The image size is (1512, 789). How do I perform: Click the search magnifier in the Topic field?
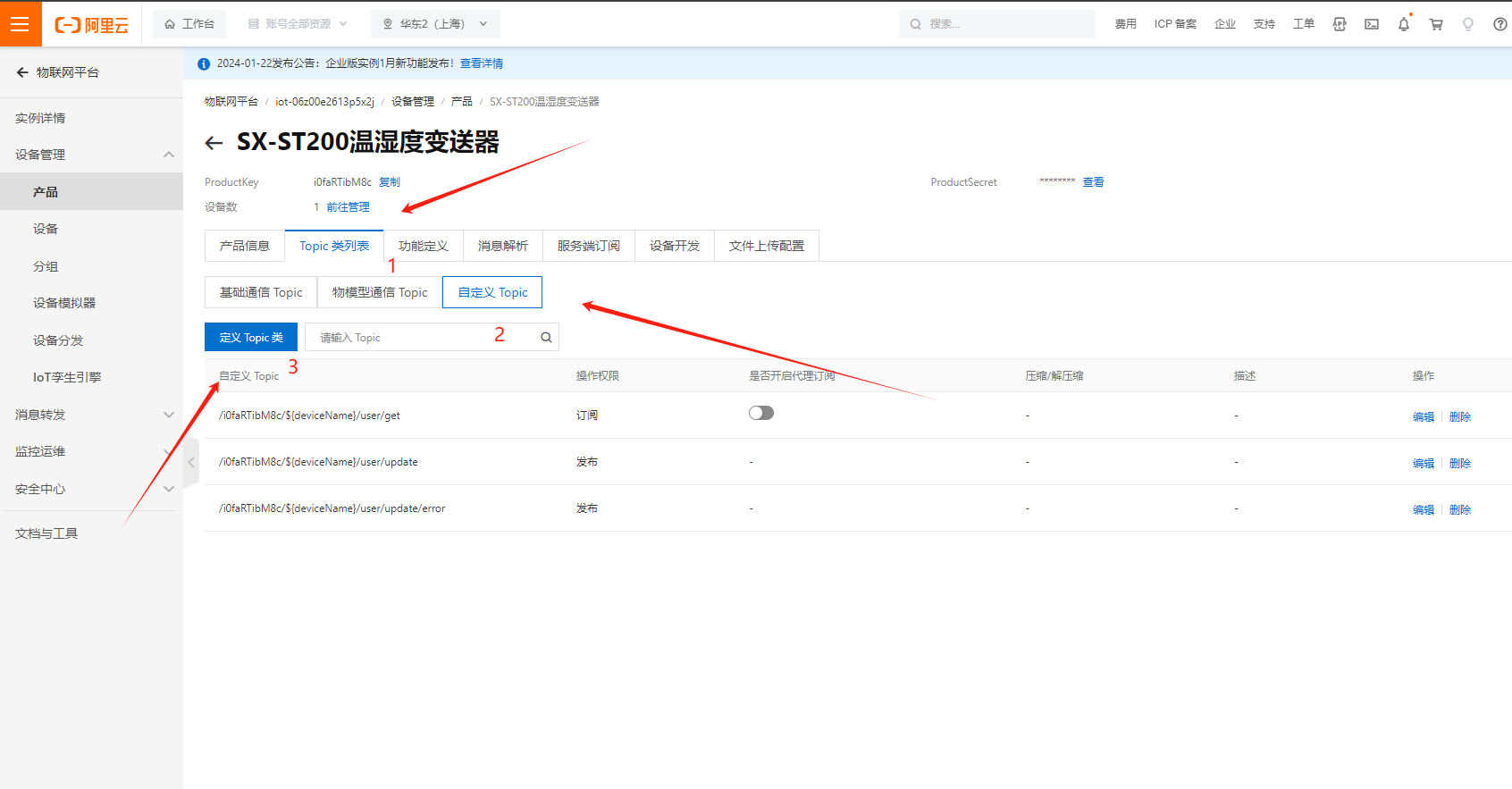[546, 338]
